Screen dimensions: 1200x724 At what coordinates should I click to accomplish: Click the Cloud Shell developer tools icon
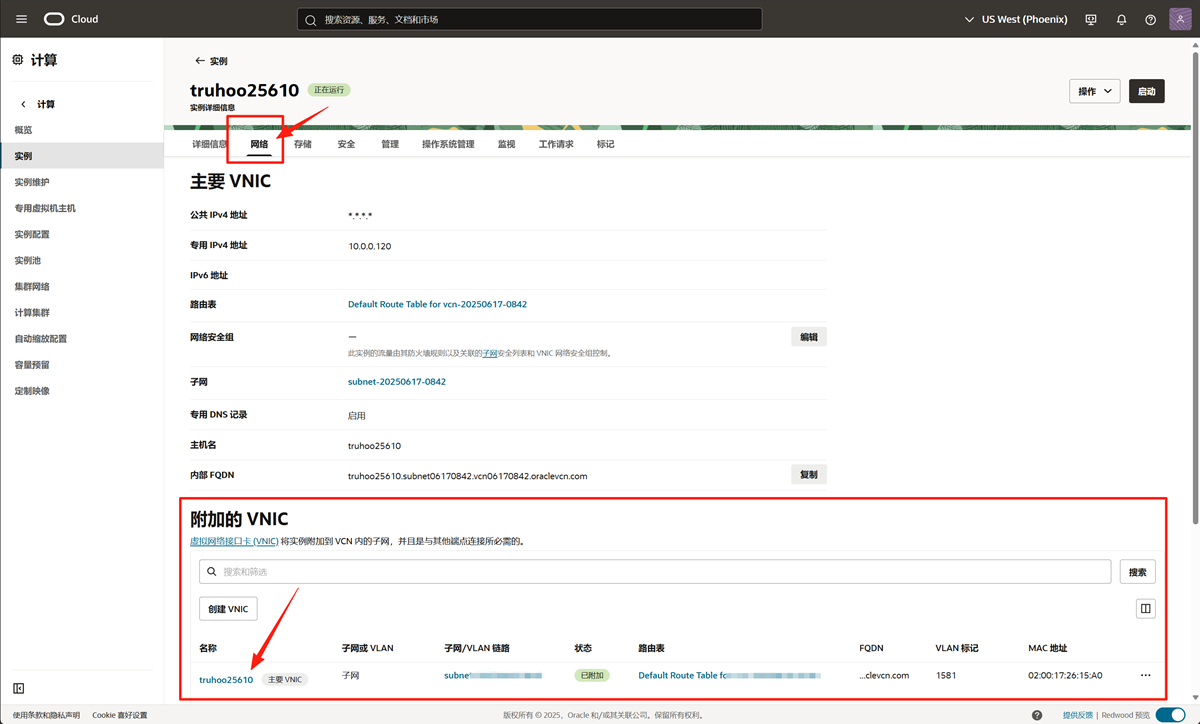[x=1090, y=19]
